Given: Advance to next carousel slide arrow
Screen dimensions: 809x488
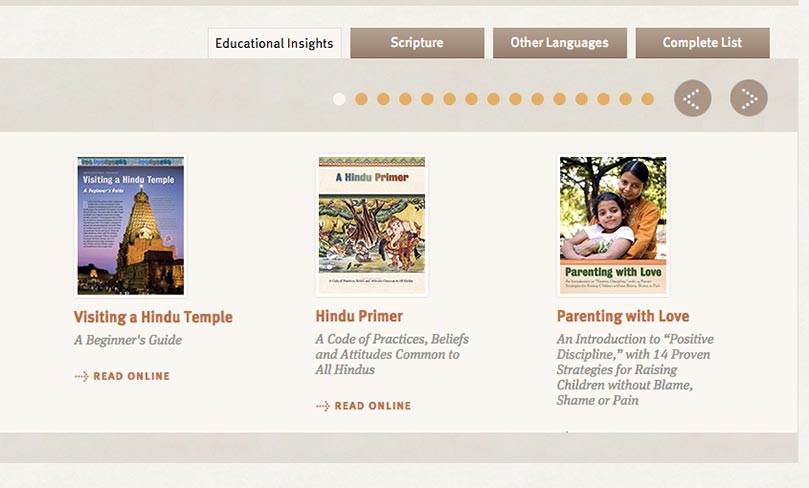Looking at the screenshot, I should click(x=749, y=98).
